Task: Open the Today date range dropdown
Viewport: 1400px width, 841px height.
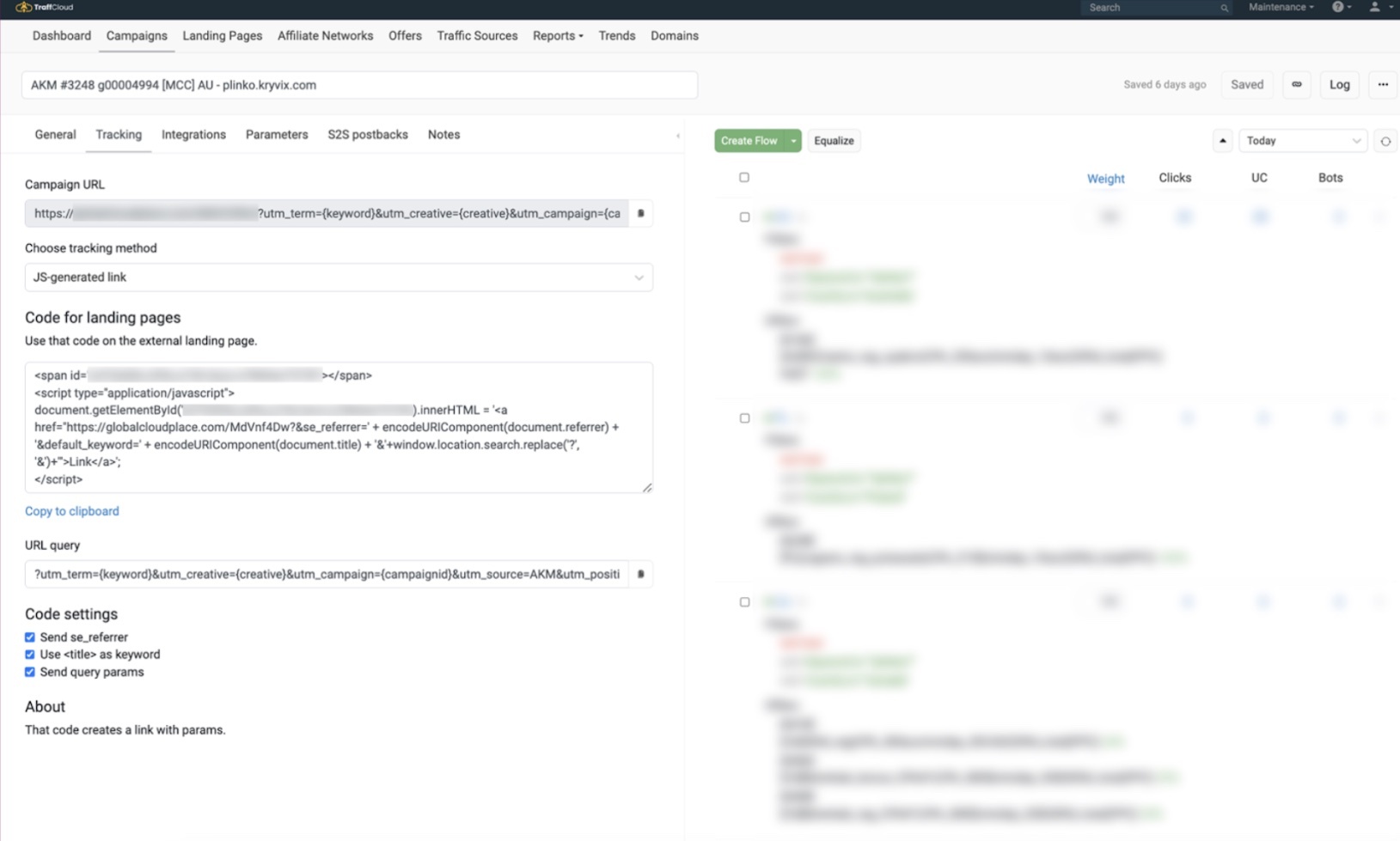Action: point(1303,141)
